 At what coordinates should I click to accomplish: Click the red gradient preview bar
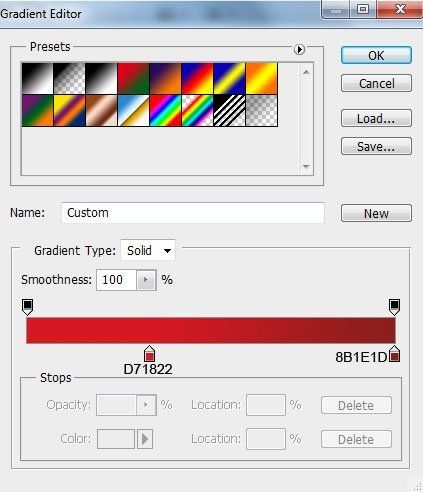click(x=211, y=330)
